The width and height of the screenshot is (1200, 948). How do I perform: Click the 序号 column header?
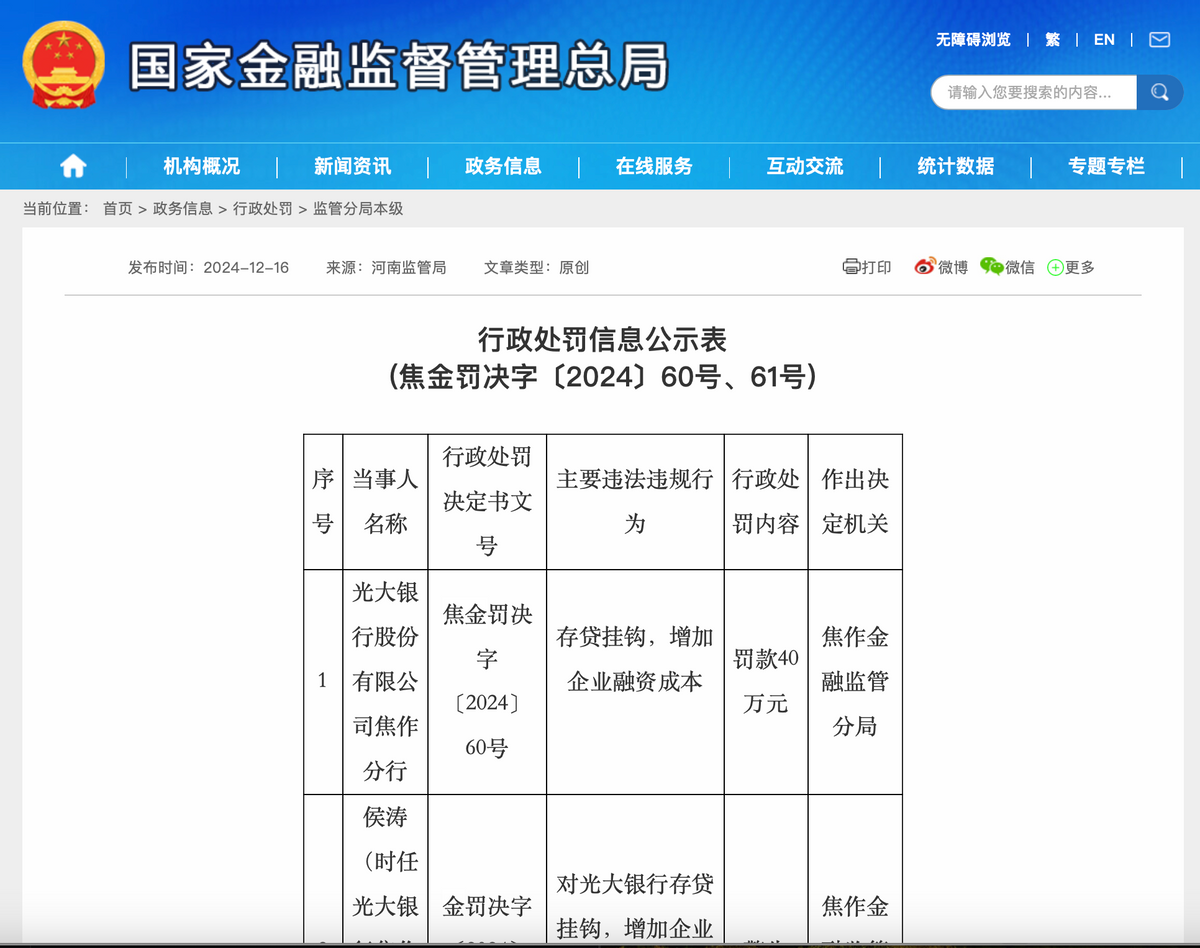(x=323, y=502)
